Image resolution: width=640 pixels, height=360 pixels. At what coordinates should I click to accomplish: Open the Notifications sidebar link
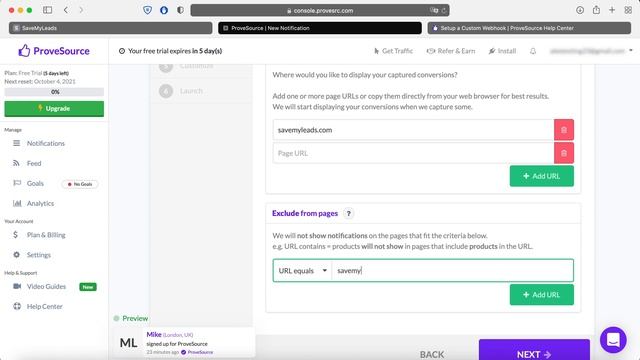click(46, 143)
